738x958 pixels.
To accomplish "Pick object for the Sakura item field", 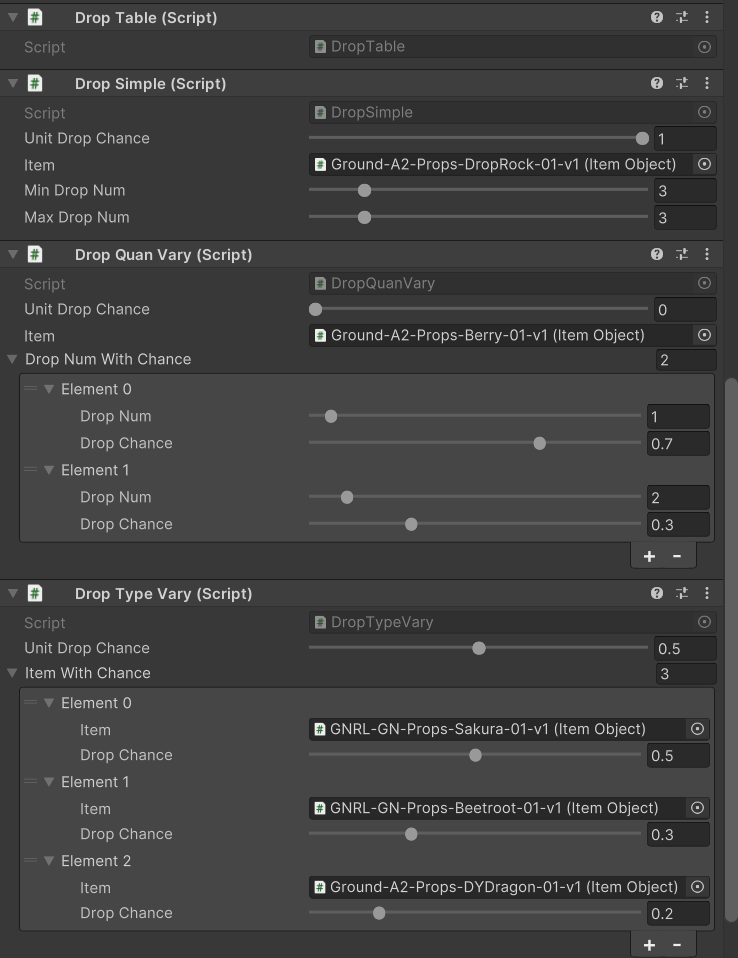I will point(698,729).
